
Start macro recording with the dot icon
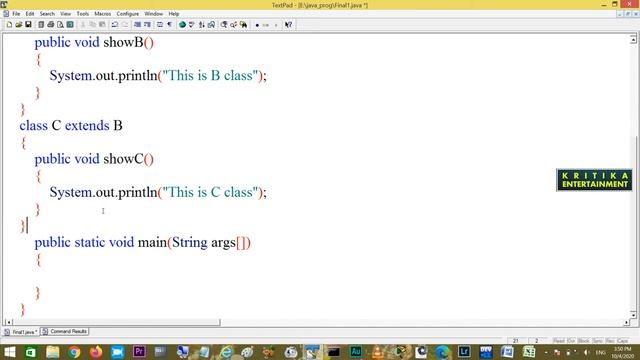(x=257, y=25)
